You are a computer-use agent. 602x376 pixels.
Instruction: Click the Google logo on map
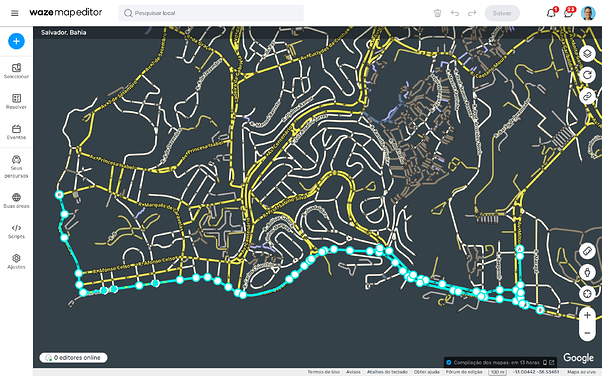point(579,358)
